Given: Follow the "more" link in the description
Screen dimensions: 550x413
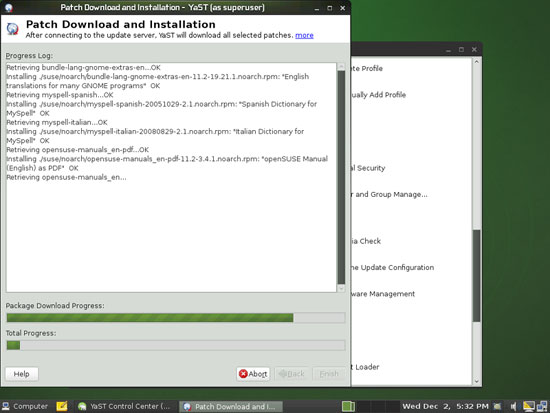Looking at the screenshot, I should point(304,35).
